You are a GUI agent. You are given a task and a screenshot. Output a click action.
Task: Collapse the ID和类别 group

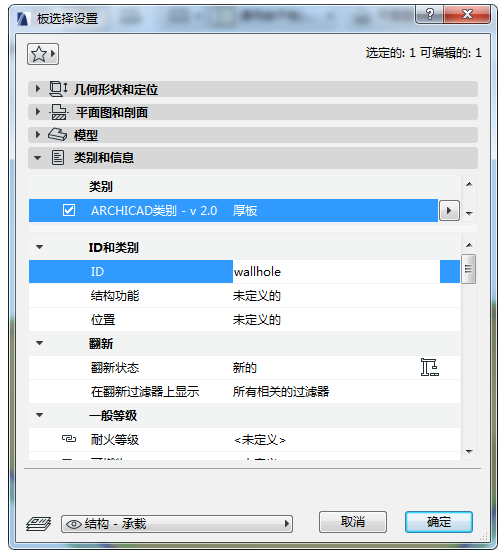pyautogui.click(x=40, y=247)
